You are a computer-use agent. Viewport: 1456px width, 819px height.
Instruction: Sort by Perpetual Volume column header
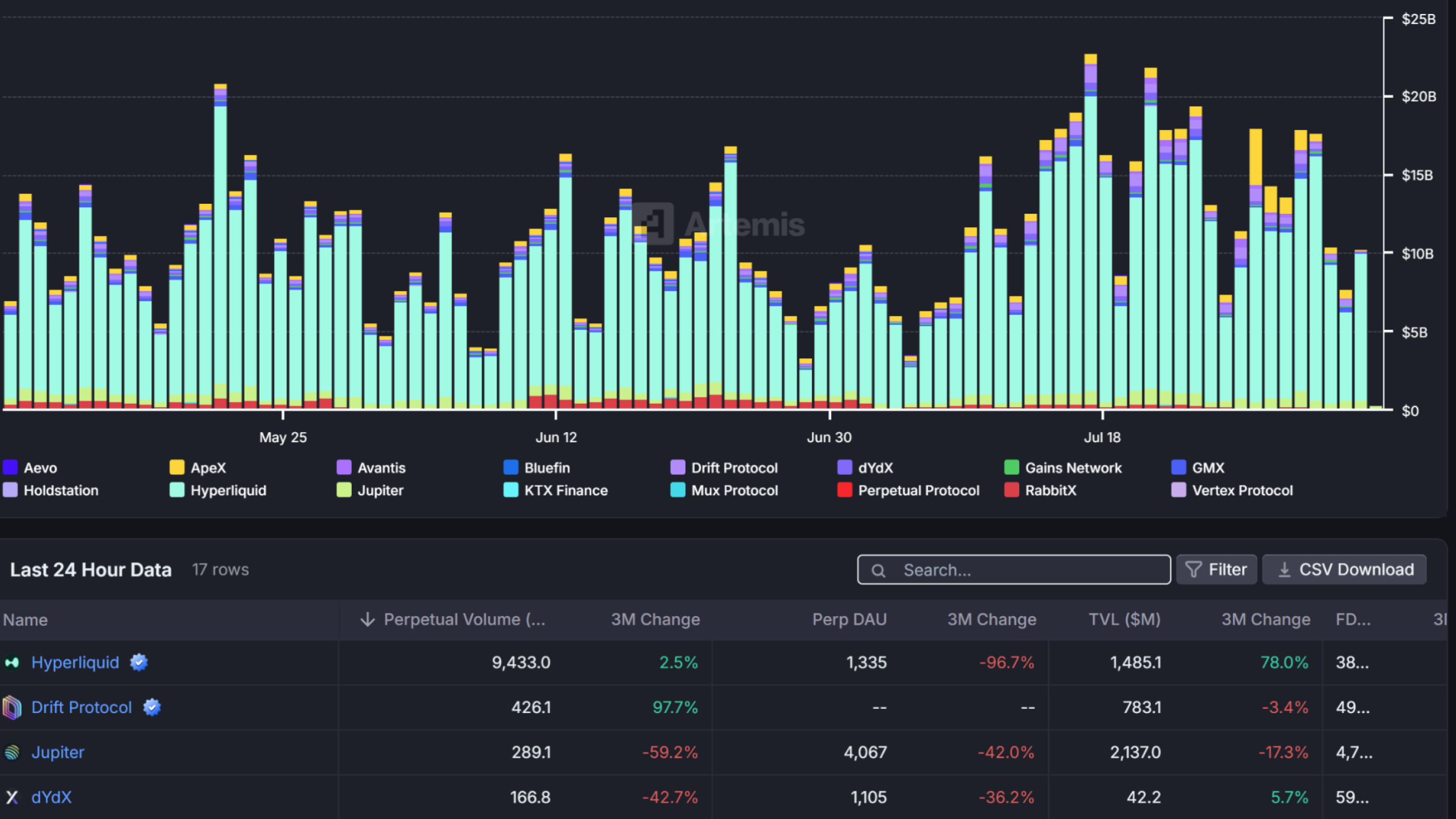(x=465, y=619)
